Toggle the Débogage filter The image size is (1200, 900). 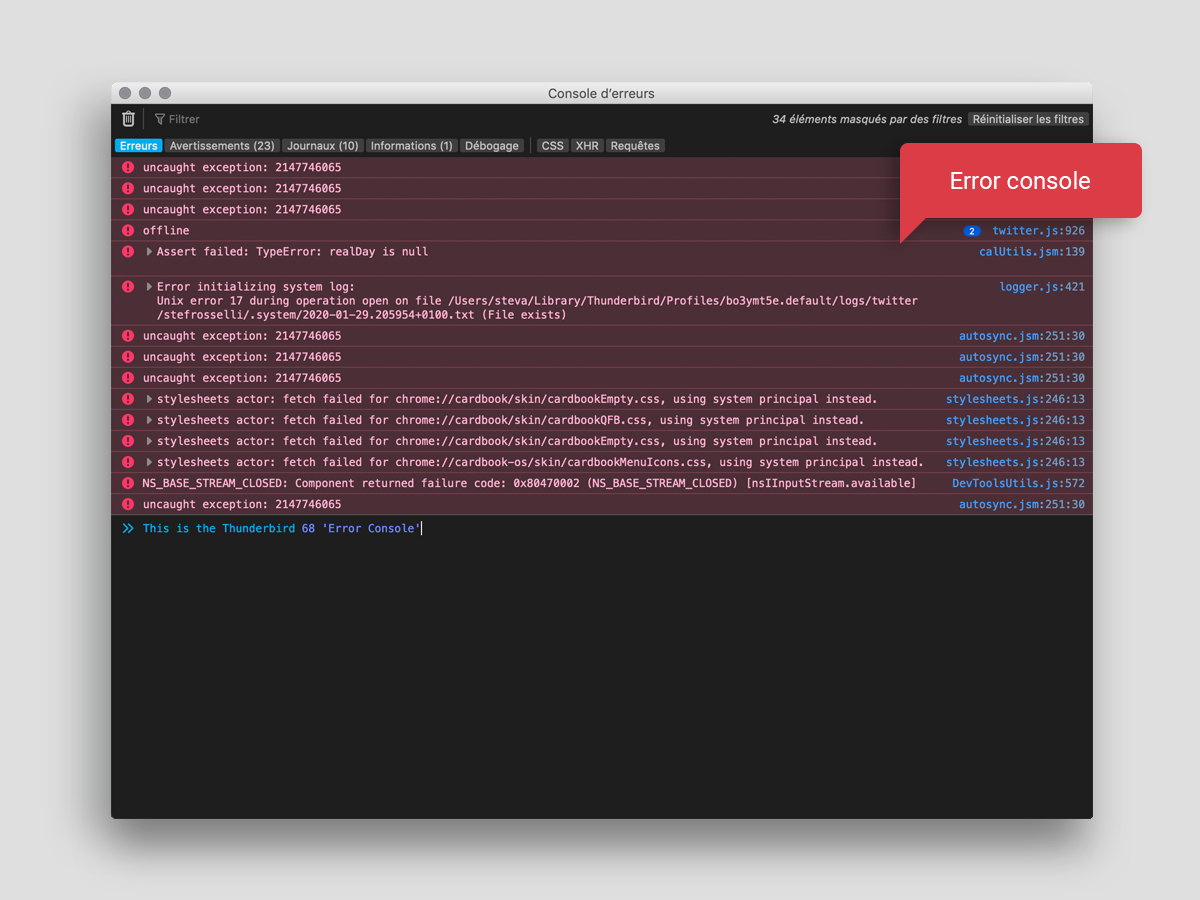tap(492, 146)
